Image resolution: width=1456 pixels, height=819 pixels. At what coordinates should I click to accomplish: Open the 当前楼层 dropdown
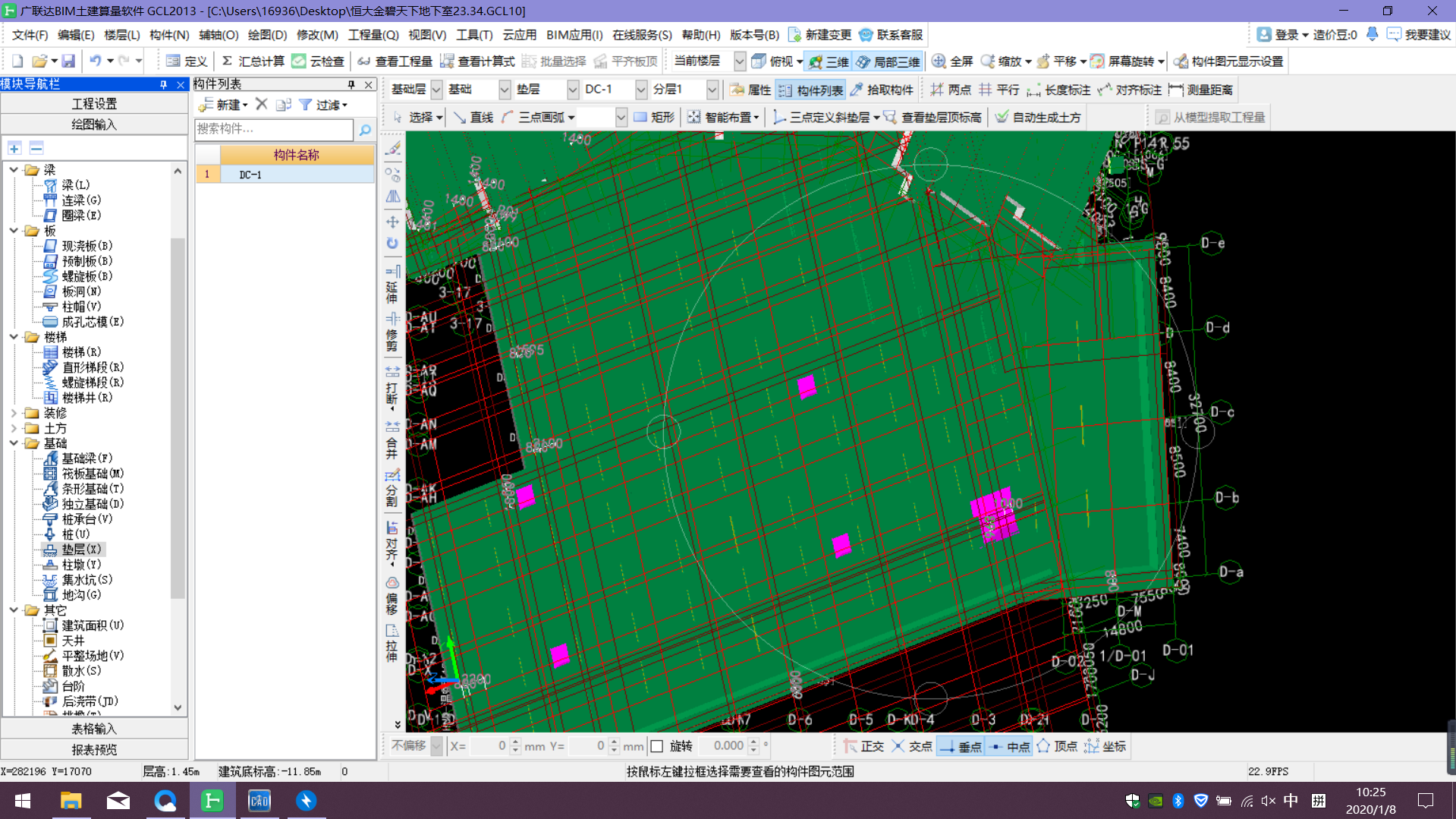pyautogui.click(x=739, y=61)
